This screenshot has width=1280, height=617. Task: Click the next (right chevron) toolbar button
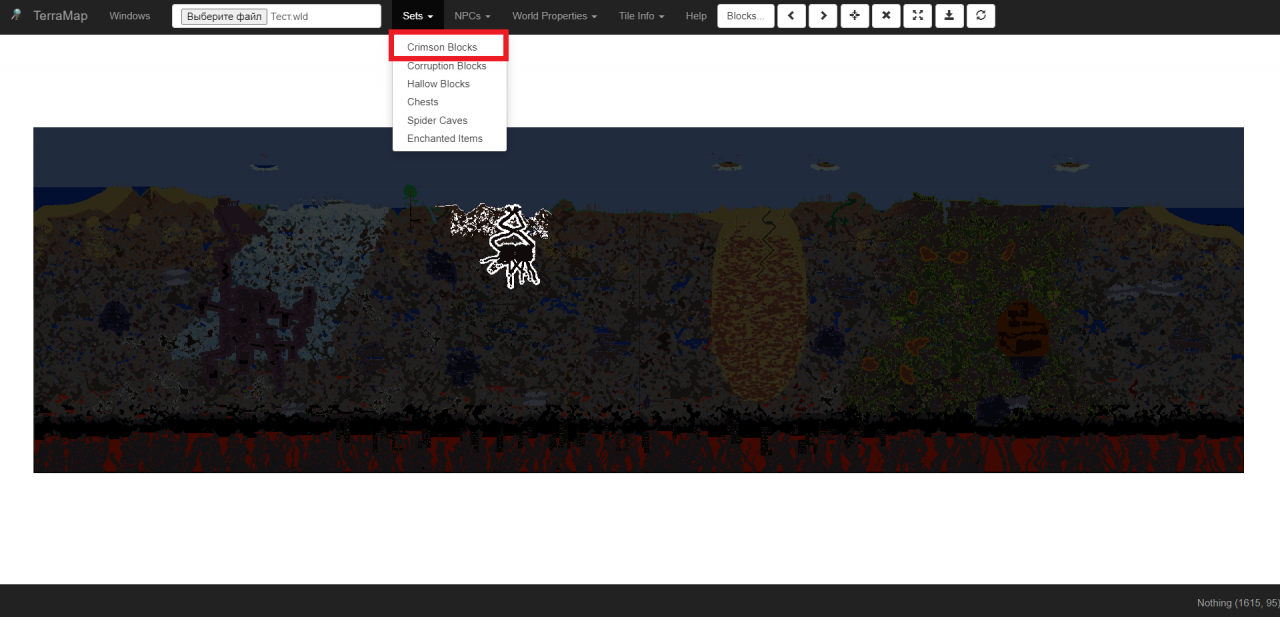[x=823, y=16]
